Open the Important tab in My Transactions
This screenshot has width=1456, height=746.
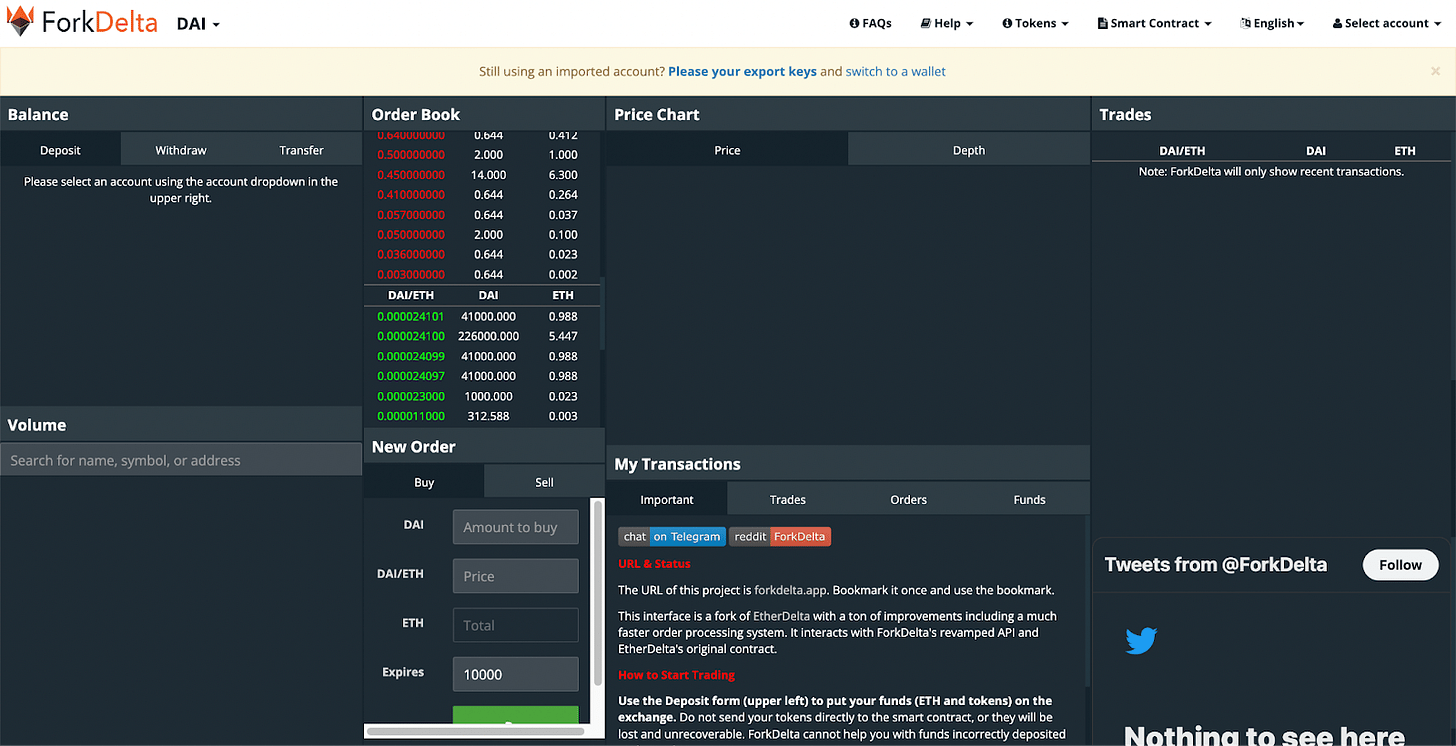click(x=667, y=499)
